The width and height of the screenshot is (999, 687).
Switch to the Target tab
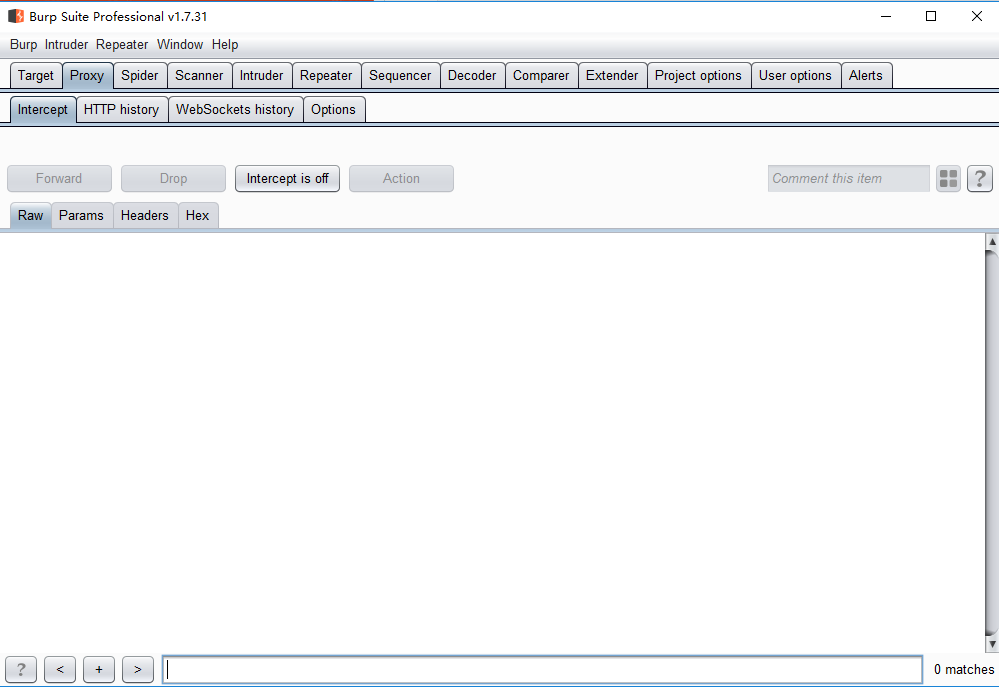click(36, 75)
